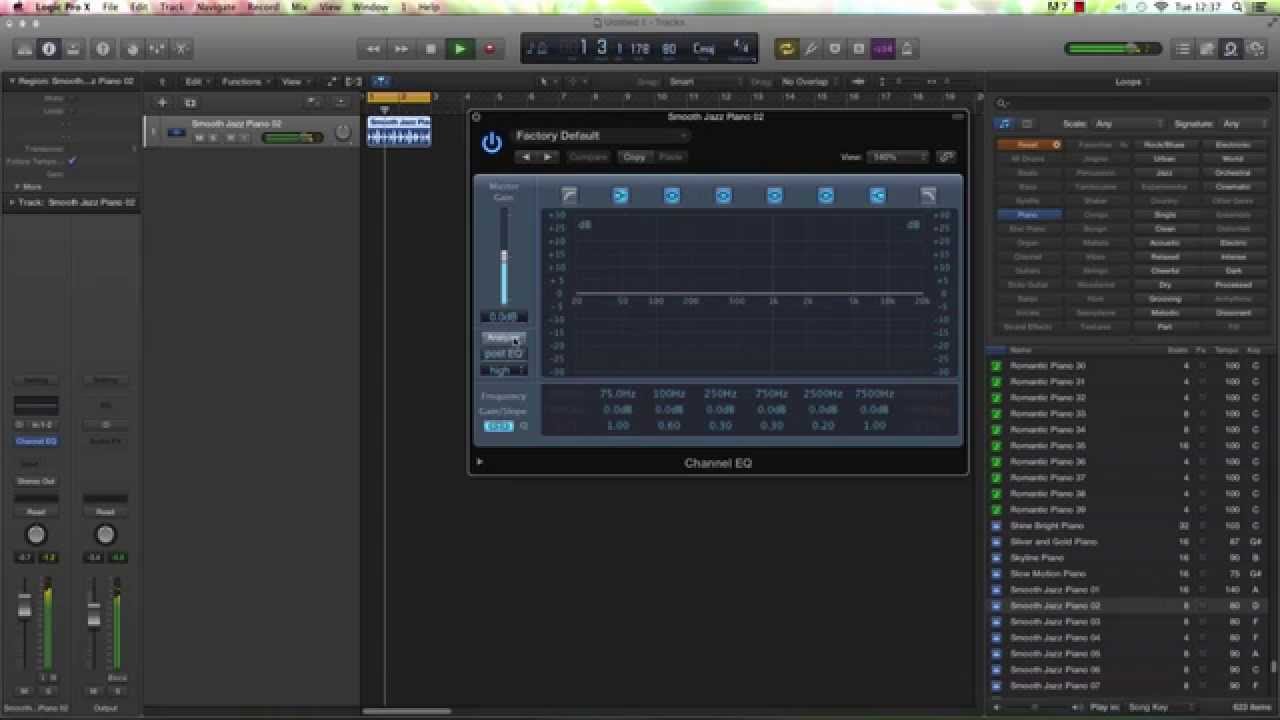This screenshot has height=720, width=1280.
Task: Toggle the 250 Hz parametric band button
Action: click(x=723, y=195)
